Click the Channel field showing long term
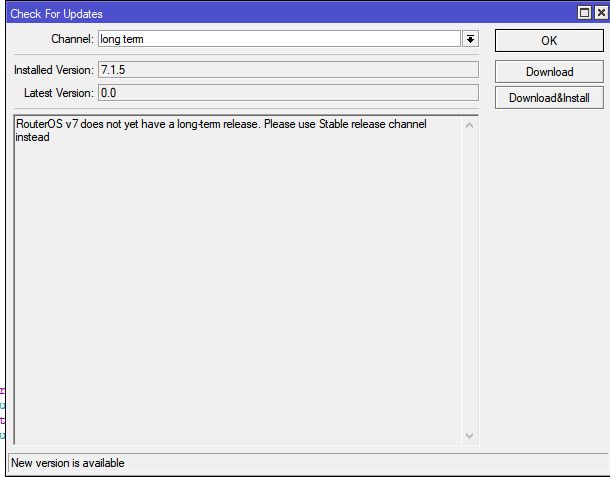Screen dimensions: 610x477 point(279,39)
